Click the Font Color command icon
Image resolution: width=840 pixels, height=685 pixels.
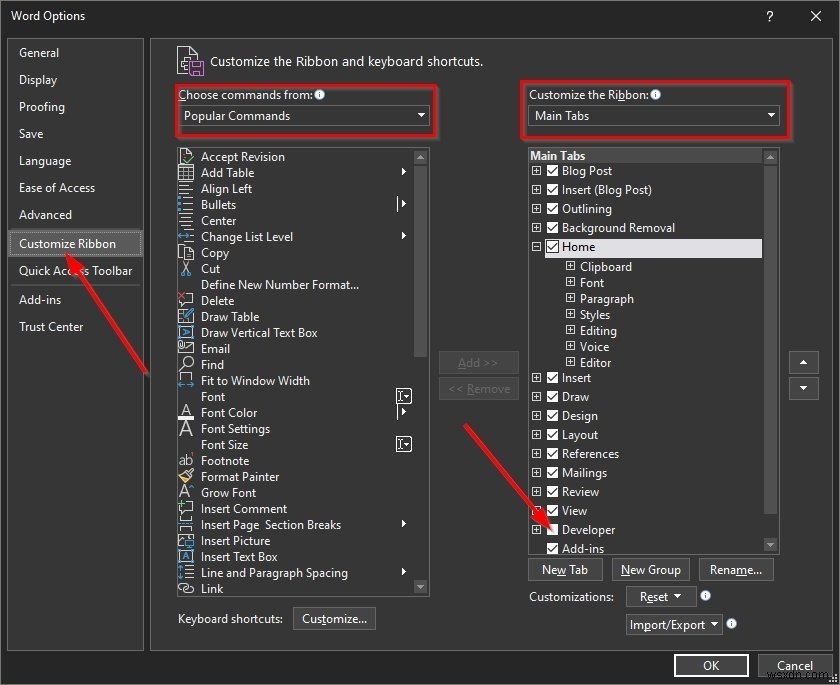click(187, 413)
